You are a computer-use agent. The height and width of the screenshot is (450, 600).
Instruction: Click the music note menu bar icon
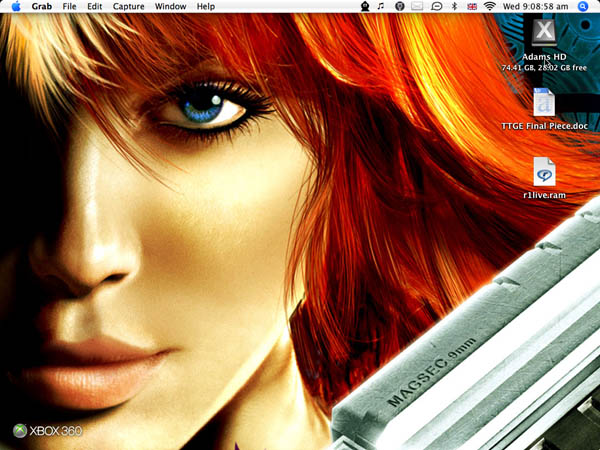[x=381, y=6]
